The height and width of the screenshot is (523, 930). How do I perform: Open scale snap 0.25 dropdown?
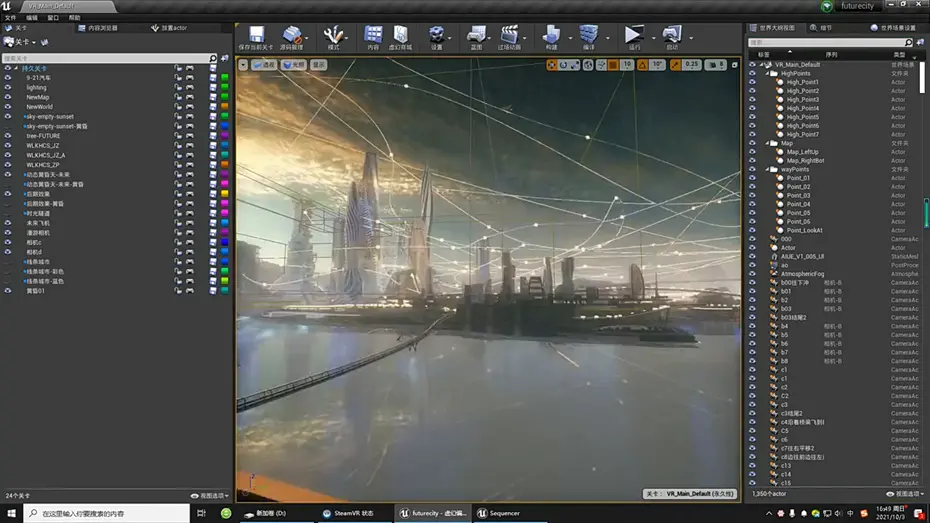pyautogui.click(x=692, y=65)
